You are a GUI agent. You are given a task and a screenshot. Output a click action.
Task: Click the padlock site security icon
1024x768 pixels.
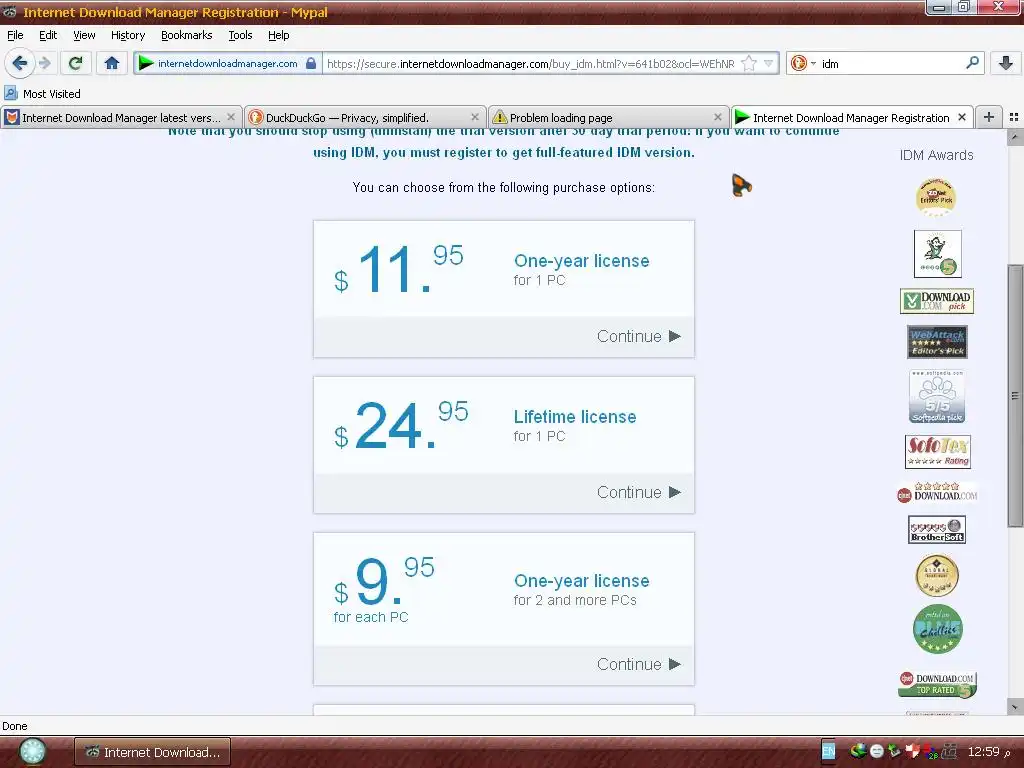[x=311, y=63]
